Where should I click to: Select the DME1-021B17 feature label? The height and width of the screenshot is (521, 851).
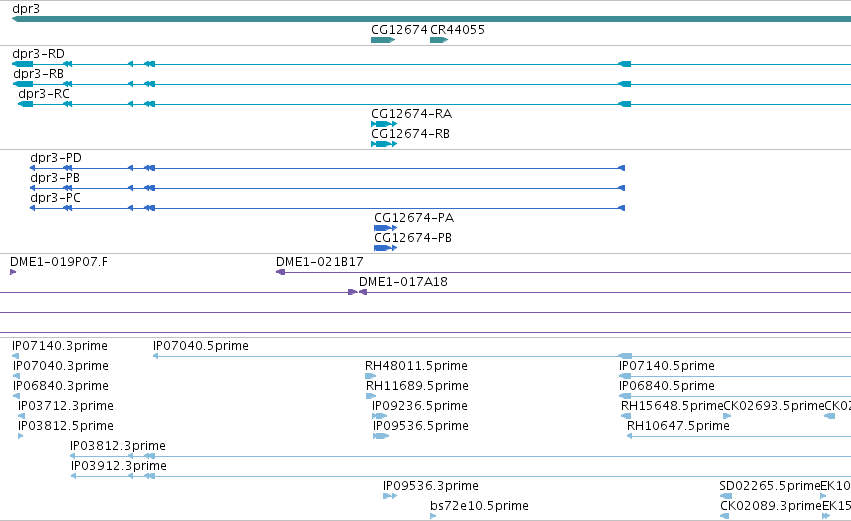320,262
